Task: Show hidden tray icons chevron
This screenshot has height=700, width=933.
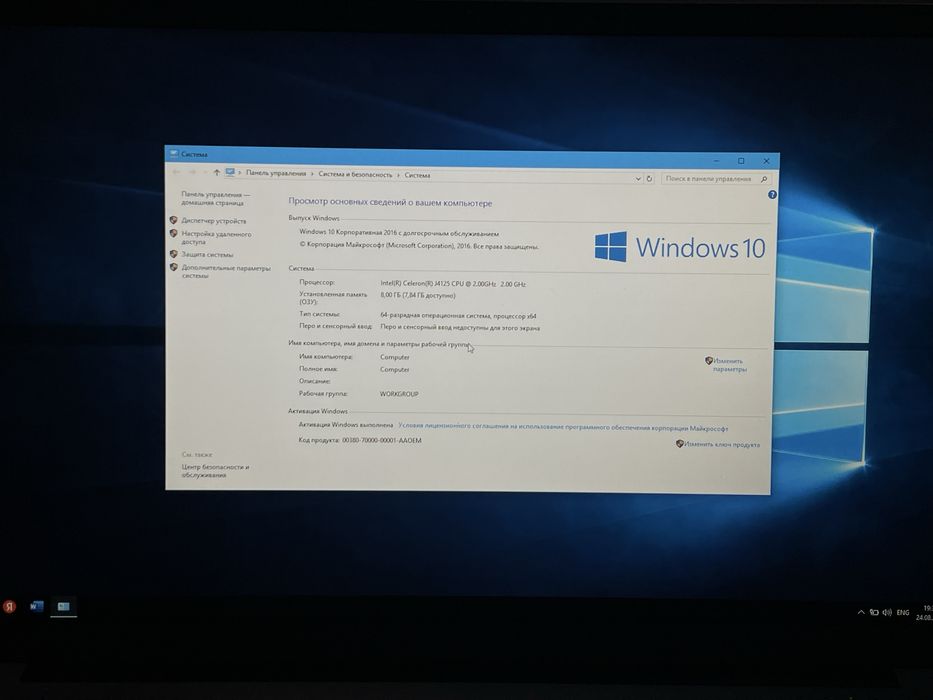Action: coord(860,612)
